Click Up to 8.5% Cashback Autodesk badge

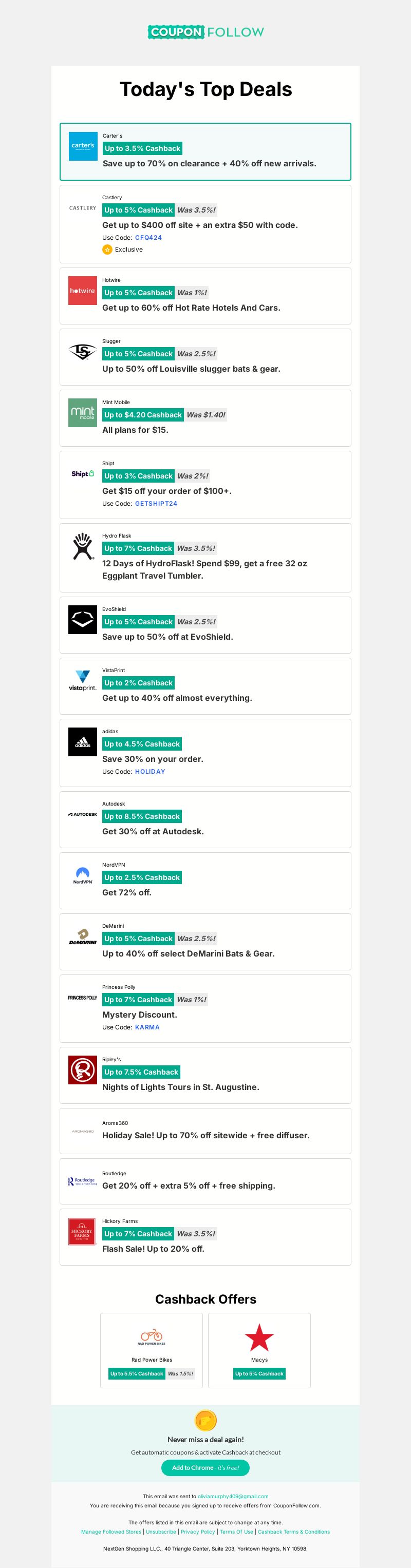142,816
